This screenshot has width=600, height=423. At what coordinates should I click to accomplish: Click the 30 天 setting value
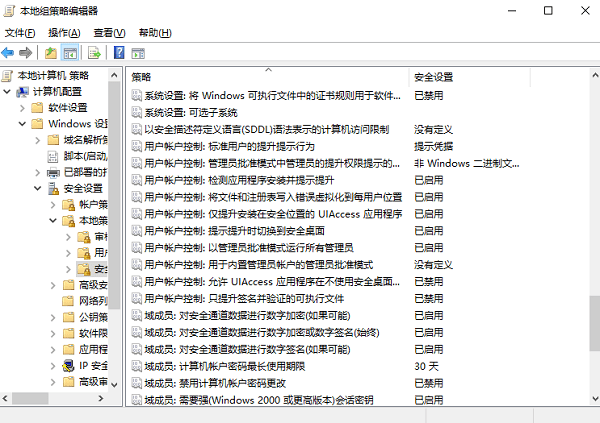click(x=426, y=366)
